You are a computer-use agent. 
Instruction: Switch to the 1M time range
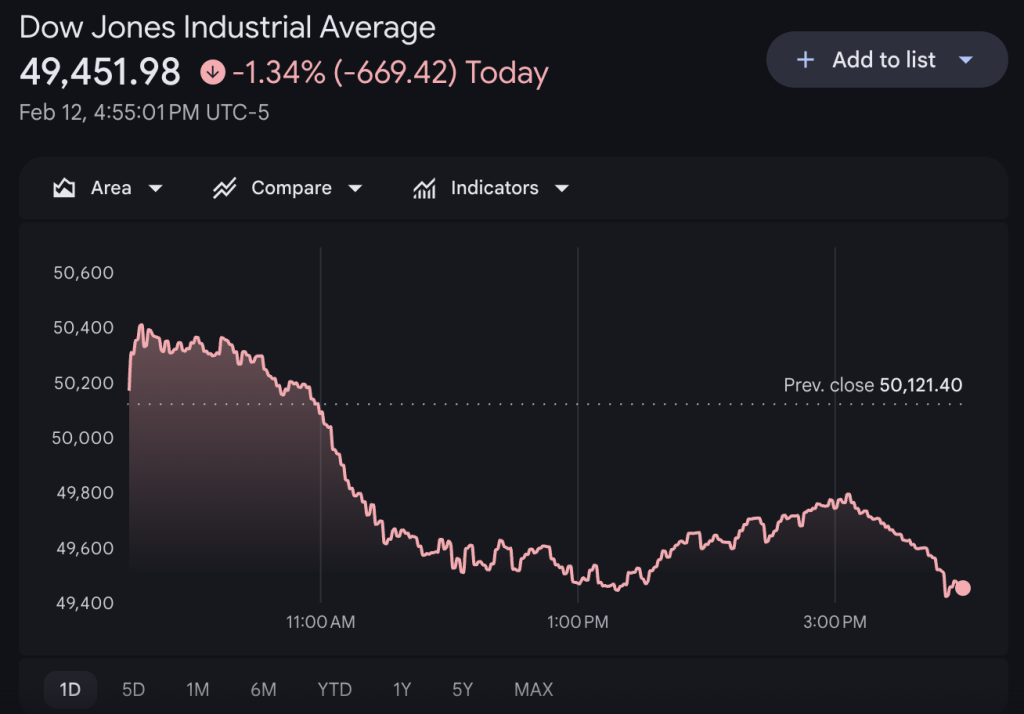[197, 689]
